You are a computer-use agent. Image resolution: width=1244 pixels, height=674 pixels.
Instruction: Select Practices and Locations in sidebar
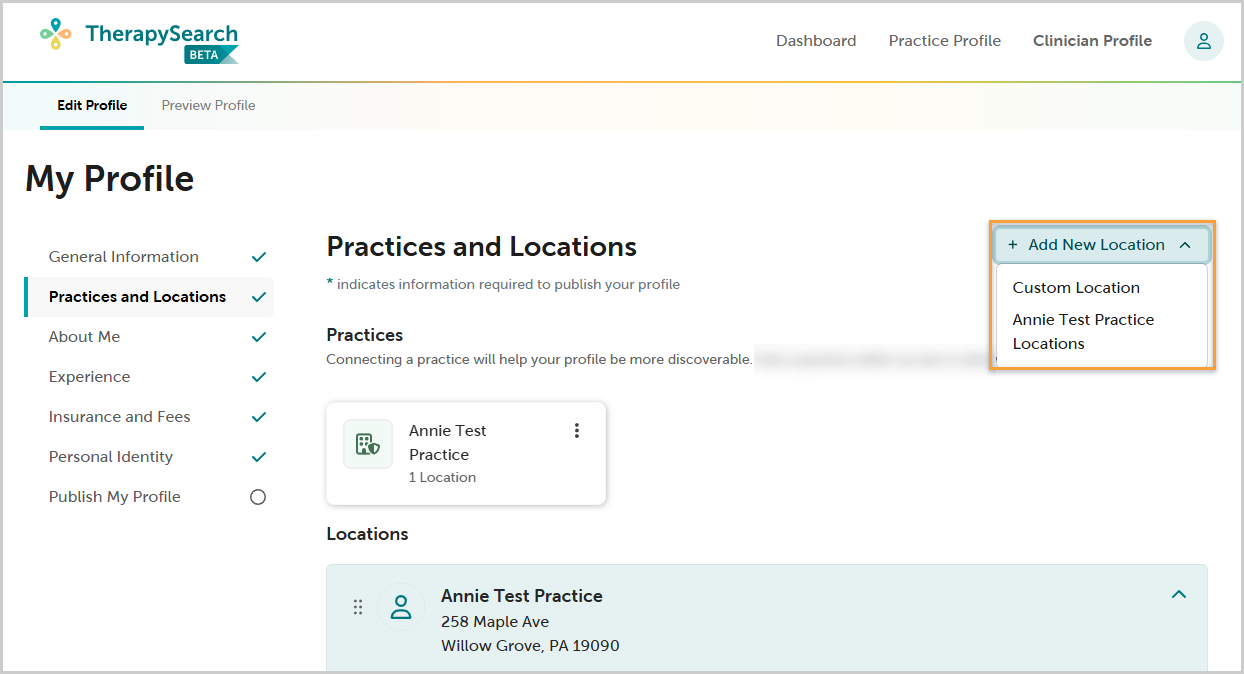click(137, 297)
